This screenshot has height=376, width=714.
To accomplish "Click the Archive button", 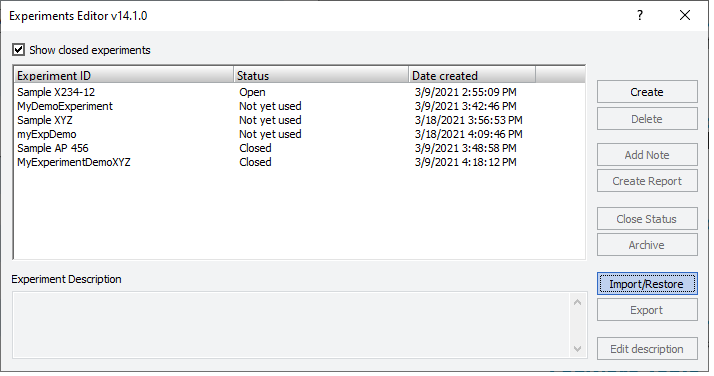I will tap(647, 245).
